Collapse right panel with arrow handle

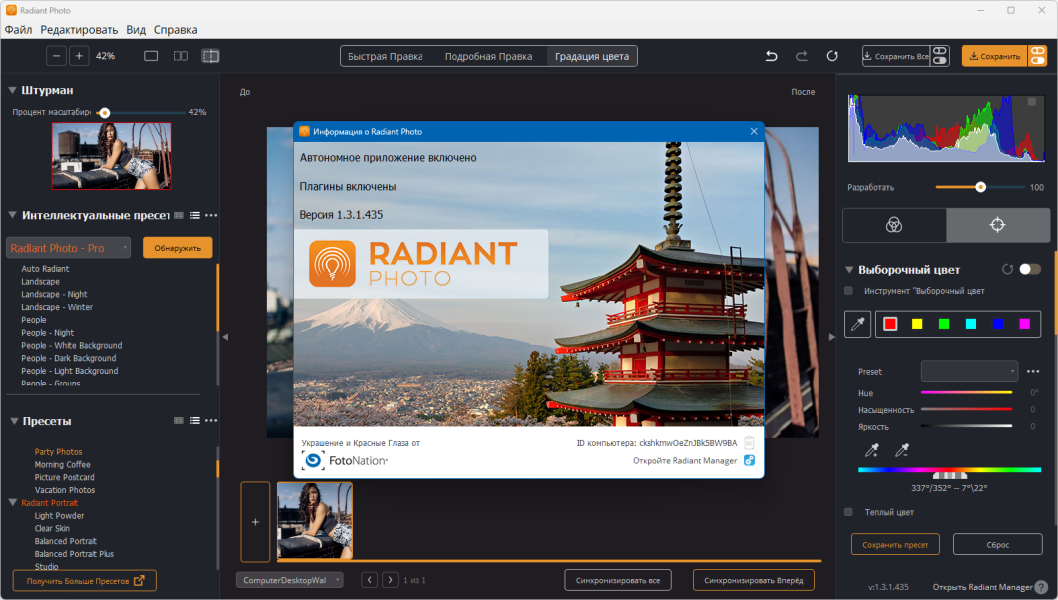tap(831, 336)
